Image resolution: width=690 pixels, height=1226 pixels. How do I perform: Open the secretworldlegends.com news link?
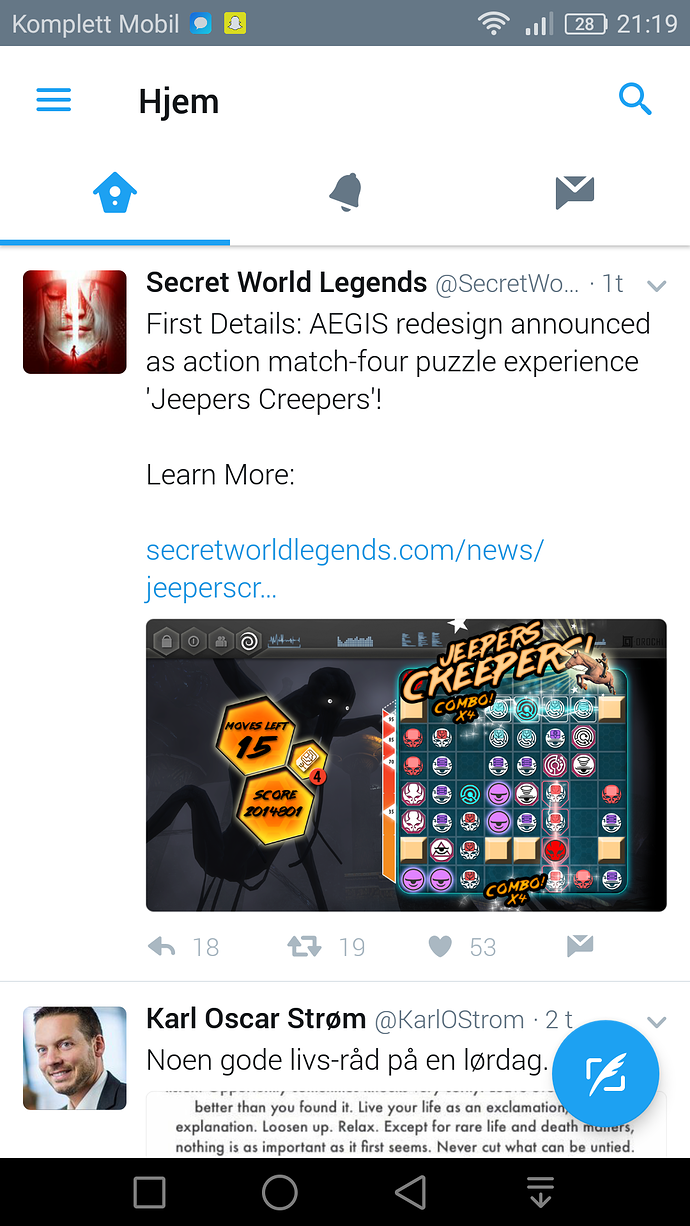point(345,569)
